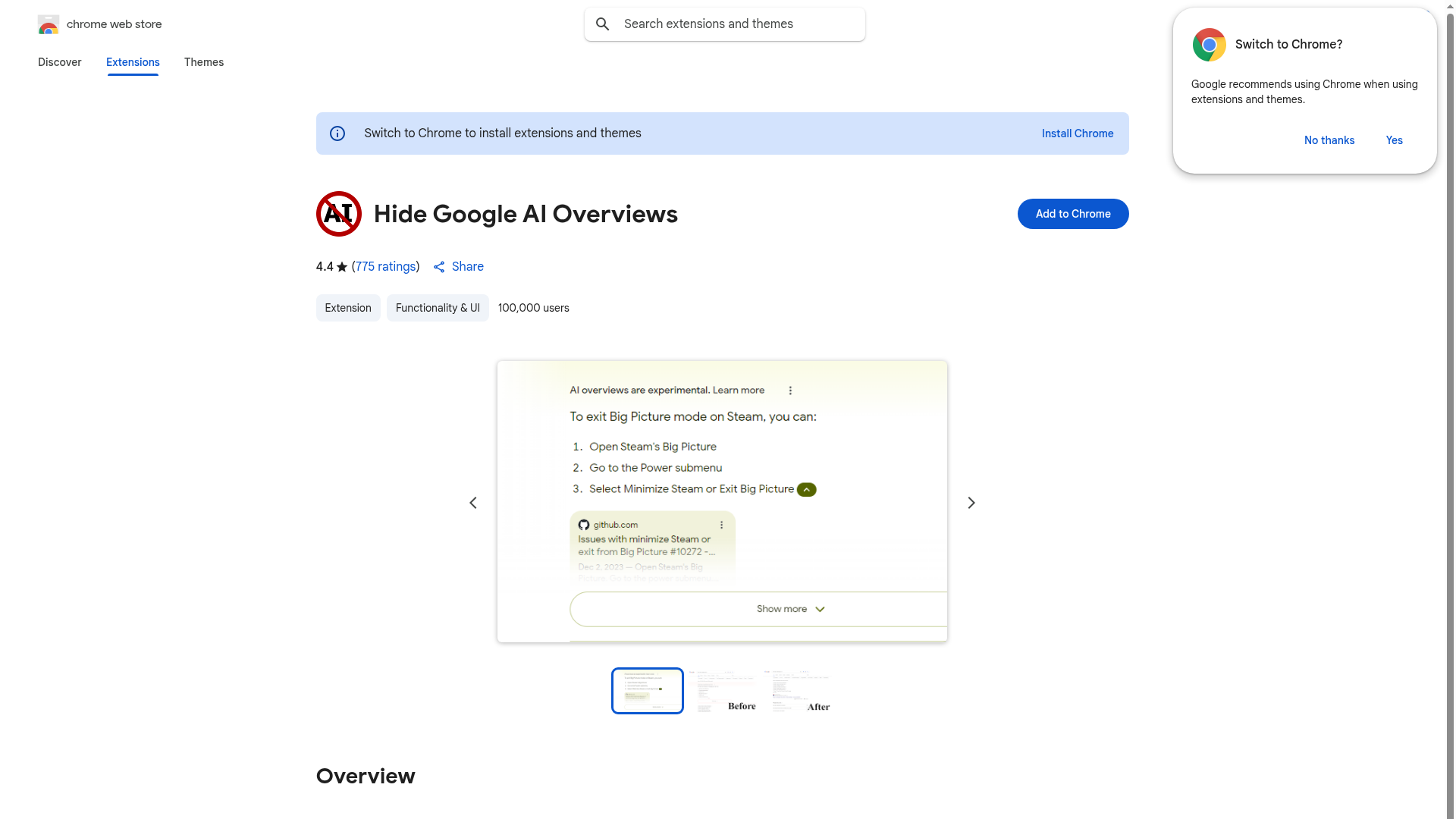This screenshot has width=1456, height=819.
Task: Click the Hide Google AI Overviews title
Action: [526, 214]
